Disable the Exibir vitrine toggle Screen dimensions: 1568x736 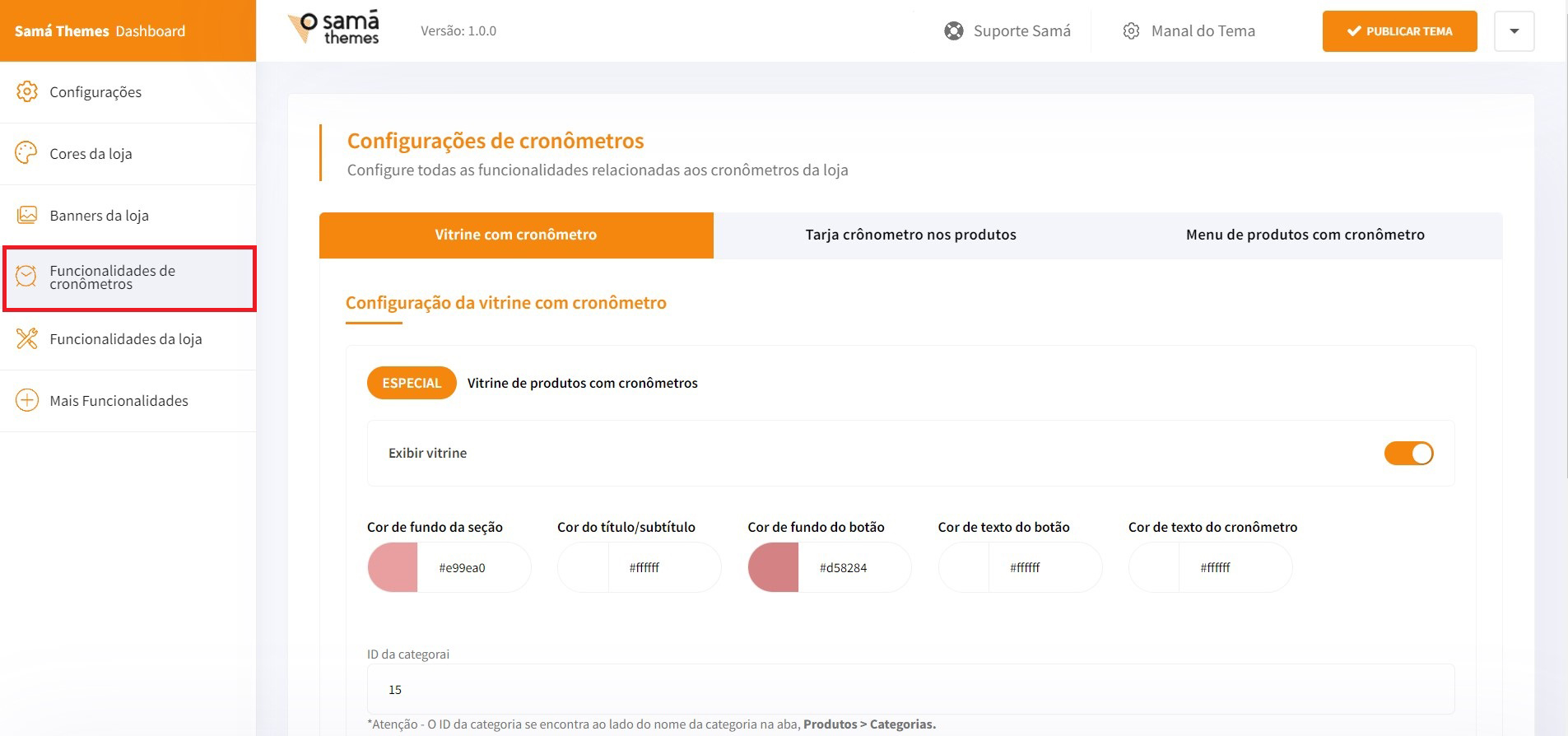(x=1409, y=453)
